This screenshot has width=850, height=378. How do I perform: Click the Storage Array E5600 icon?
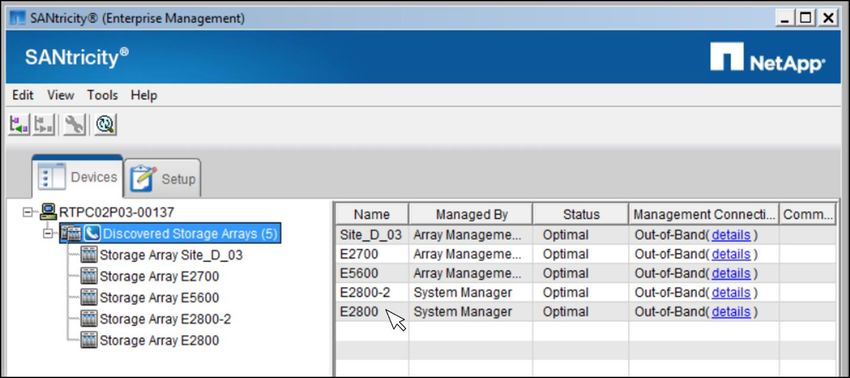click(88, 297)
